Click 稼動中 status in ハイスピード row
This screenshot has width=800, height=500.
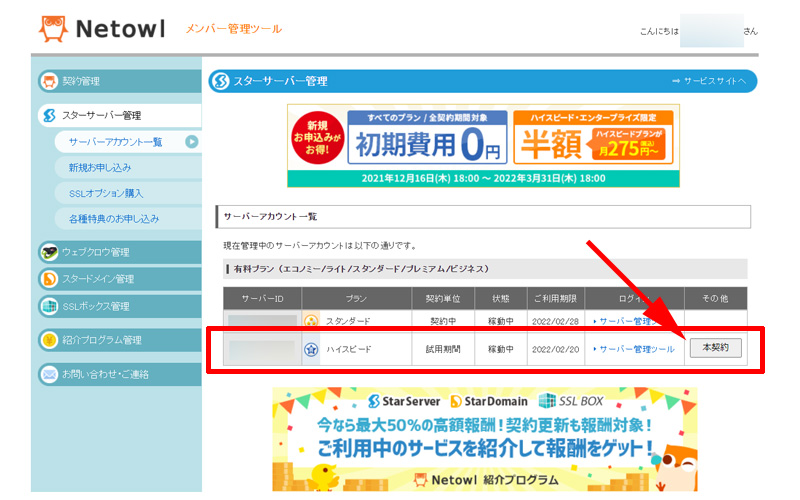pos(501,349)
